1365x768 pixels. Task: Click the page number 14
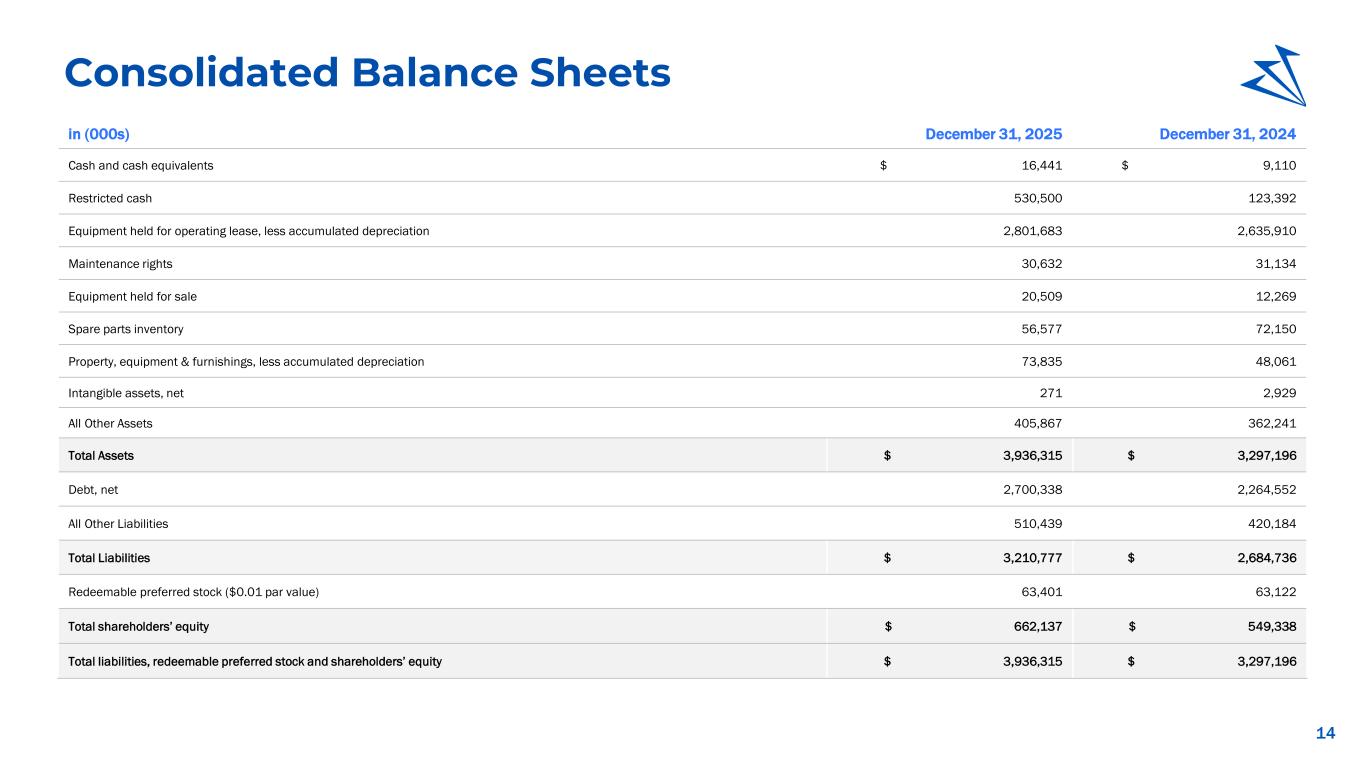[1325, 734]
